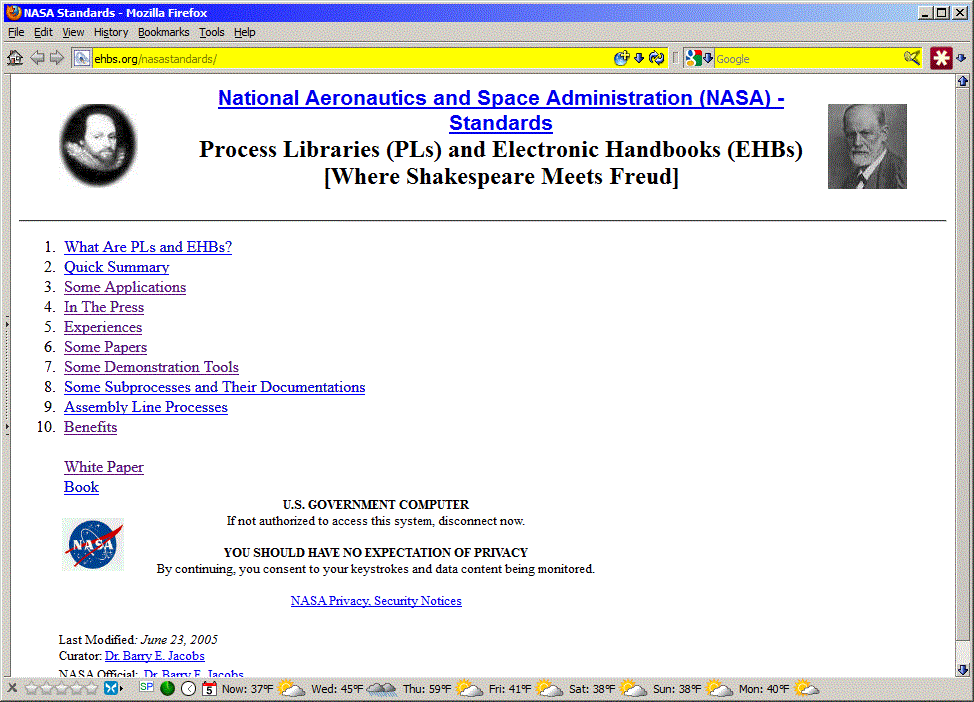Click the blue X butterfly status bar icon
The height and width of the screenshot is (702, 974).
tap(111, 688)
